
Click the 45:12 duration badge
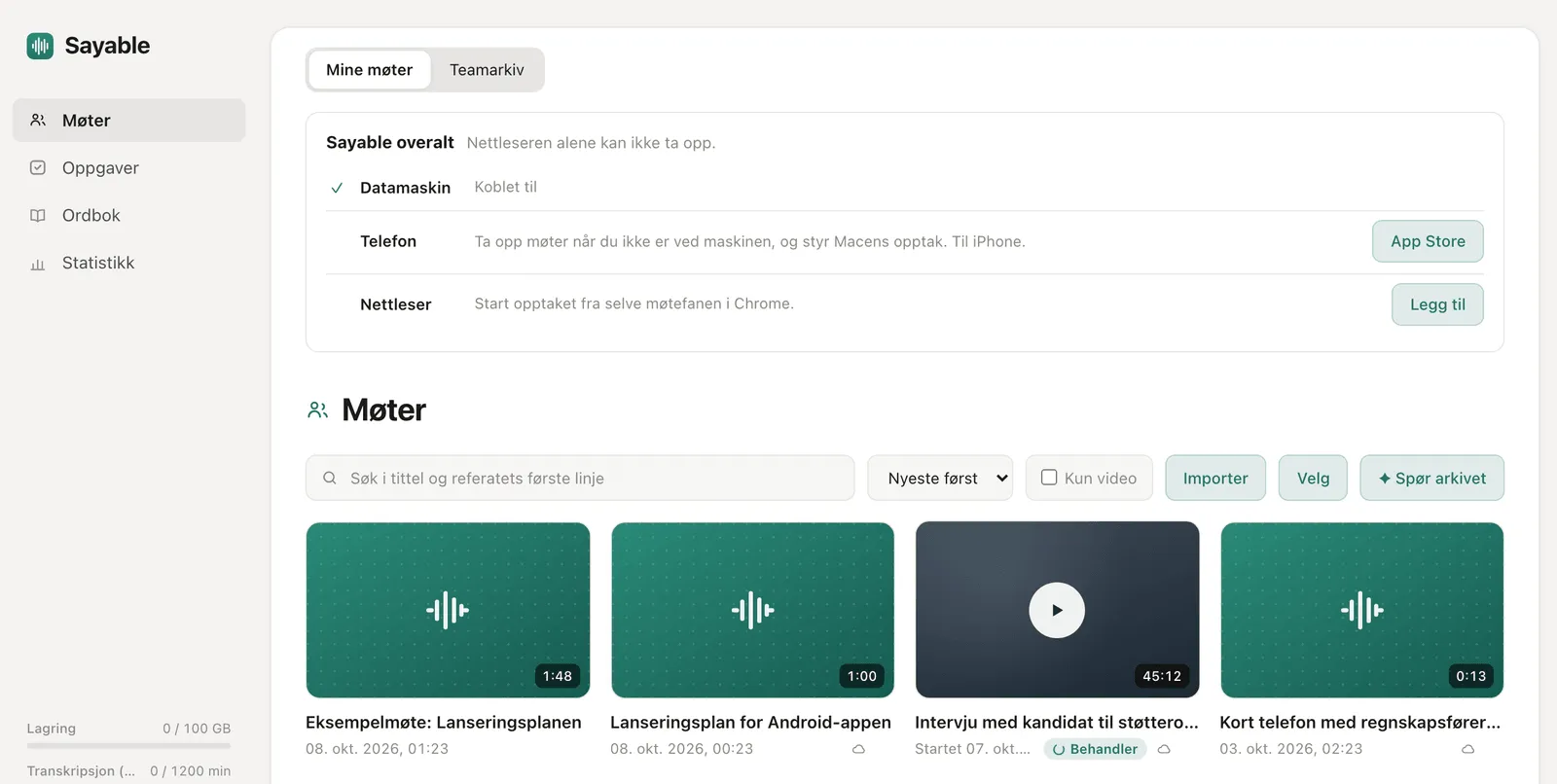click(1162, 676)
